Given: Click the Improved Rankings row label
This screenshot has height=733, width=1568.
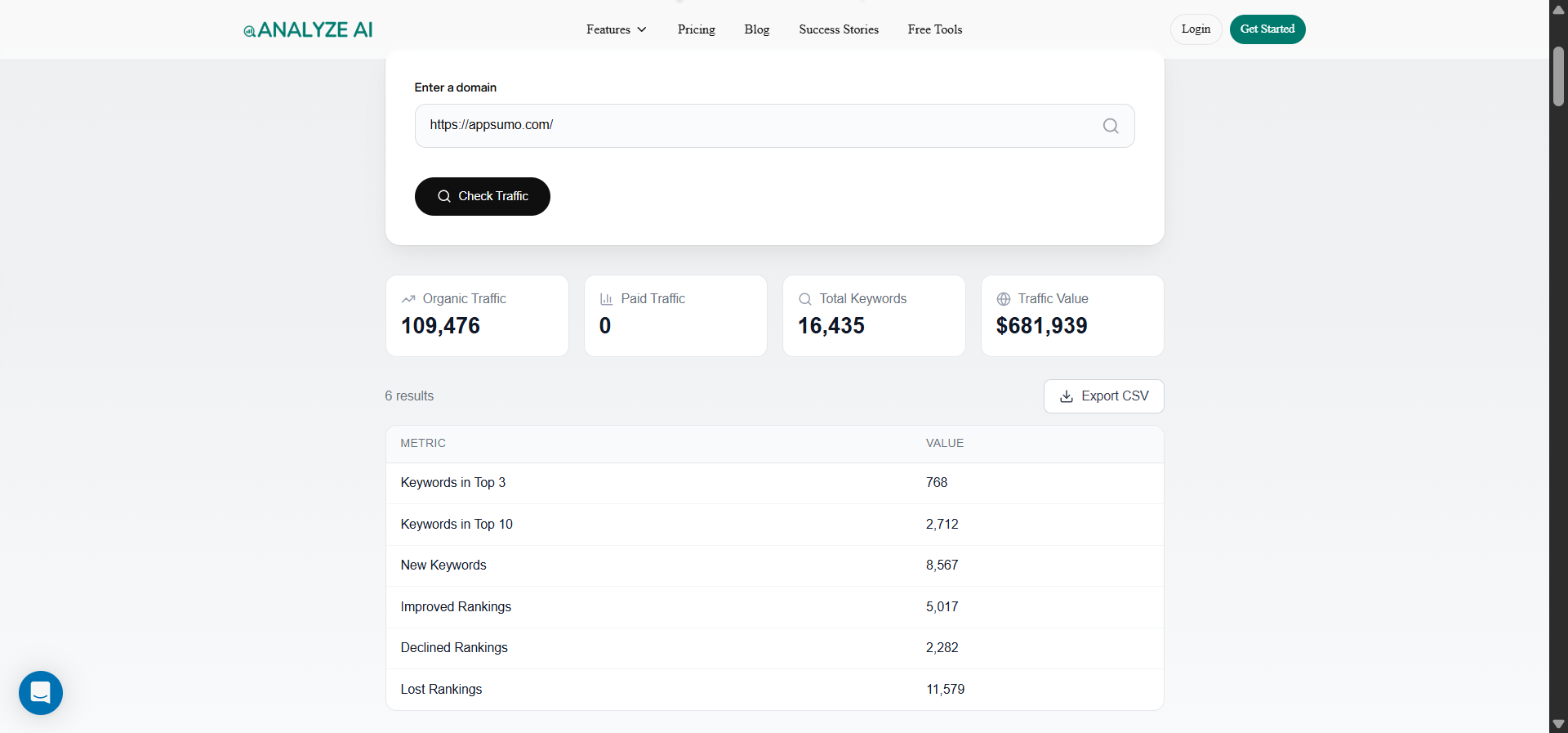Looking at the screenshot, I should (x=456, y=607).
